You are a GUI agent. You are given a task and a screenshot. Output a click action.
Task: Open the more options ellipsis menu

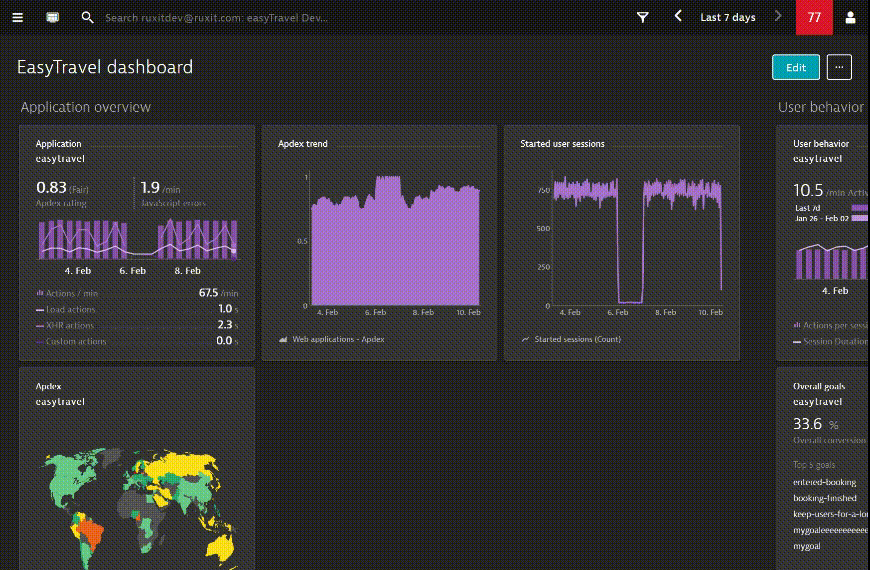(x=839, y=67)
